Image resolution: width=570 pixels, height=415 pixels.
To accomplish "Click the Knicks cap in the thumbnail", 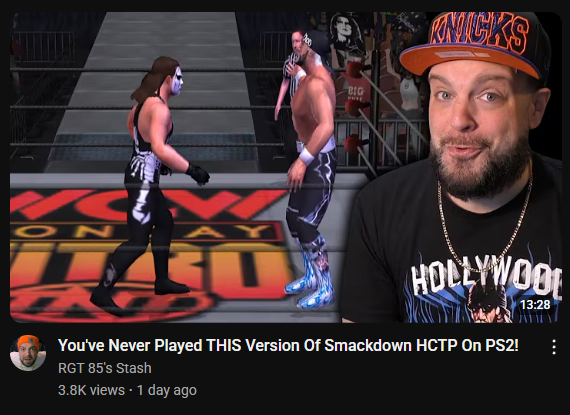I will pyautogui.click(x=474, y=42).
